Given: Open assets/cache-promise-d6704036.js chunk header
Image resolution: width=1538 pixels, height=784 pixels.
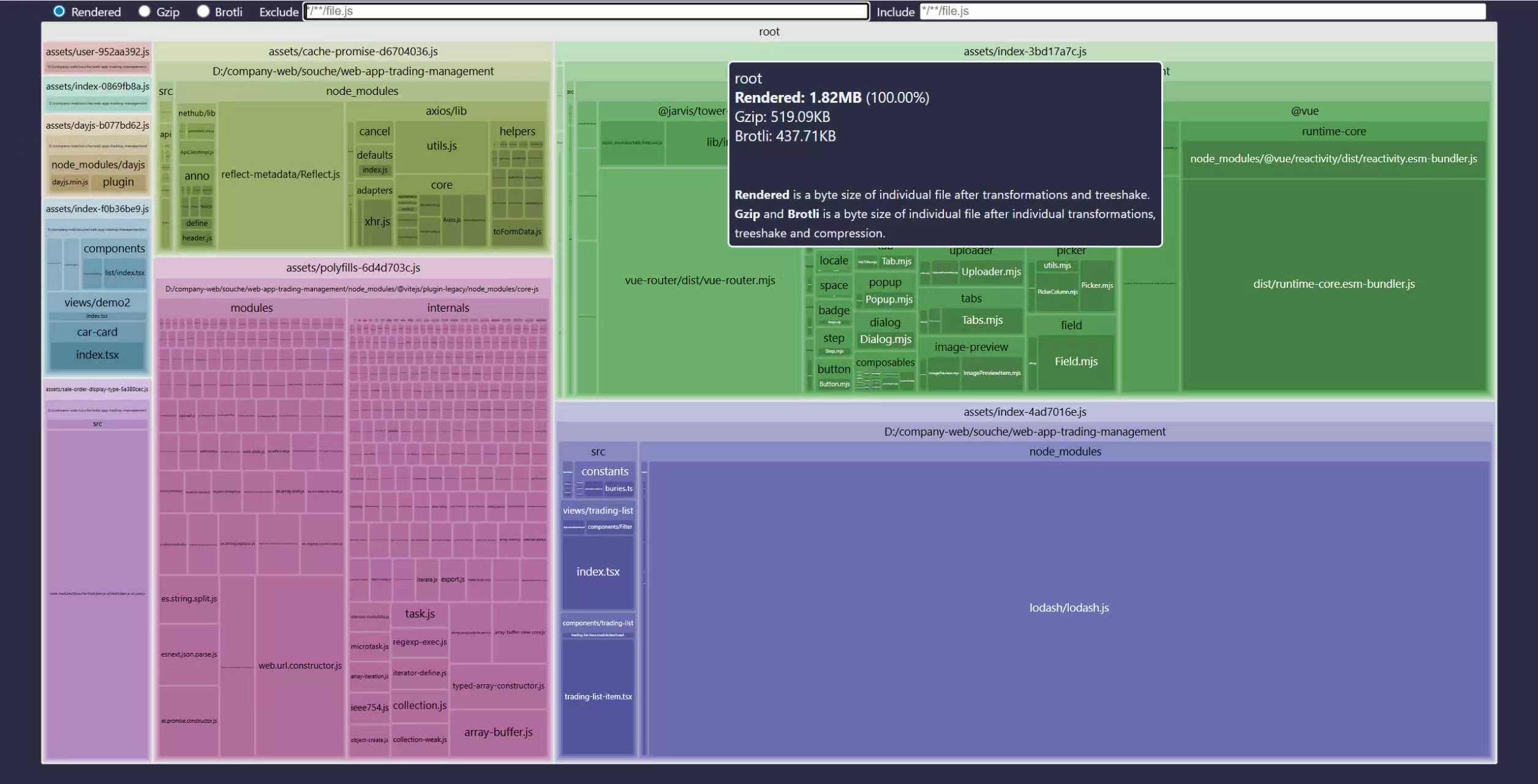Looking at the screenshot, I should 353,51.
